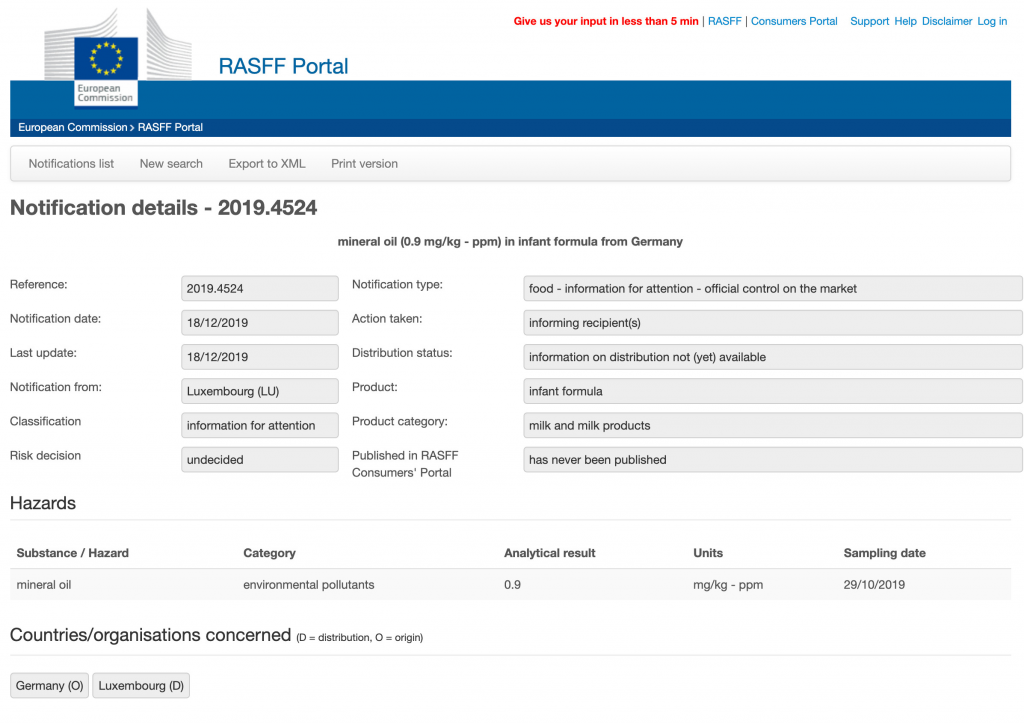The height and width of the screenshot is (724, 1024).
Task: Start a New search
Action: (x=171, y=164)
